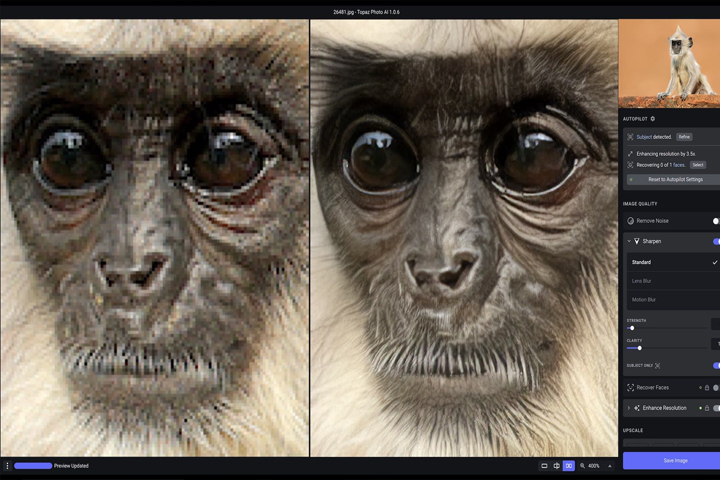
Task: Switch to single view mode
Action: click(x=544, y=466)
